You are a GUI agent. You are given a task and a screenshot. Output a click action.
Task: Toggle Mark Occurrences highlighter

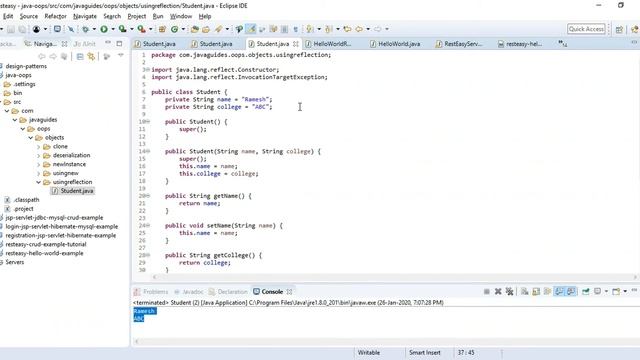pos(251,29)
